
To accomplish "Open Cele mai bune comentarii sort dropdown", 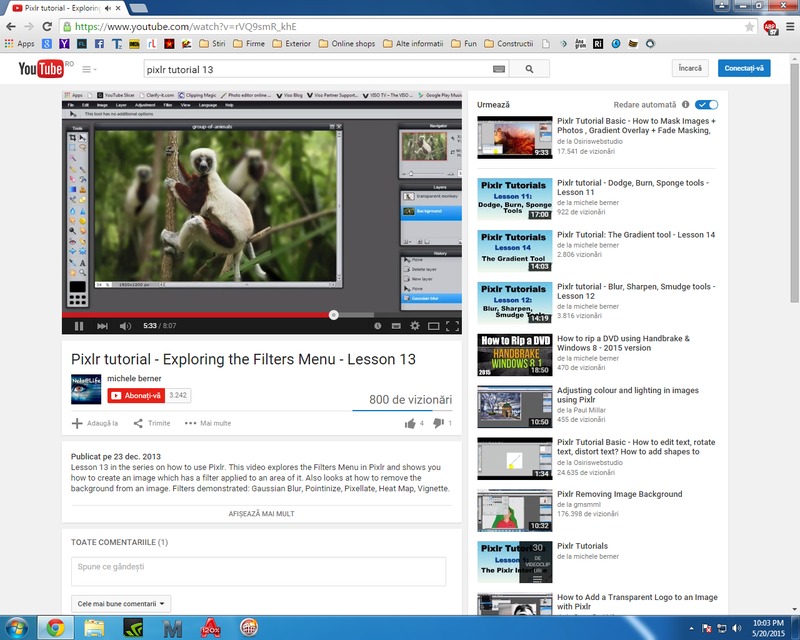I will pos(121,604).
